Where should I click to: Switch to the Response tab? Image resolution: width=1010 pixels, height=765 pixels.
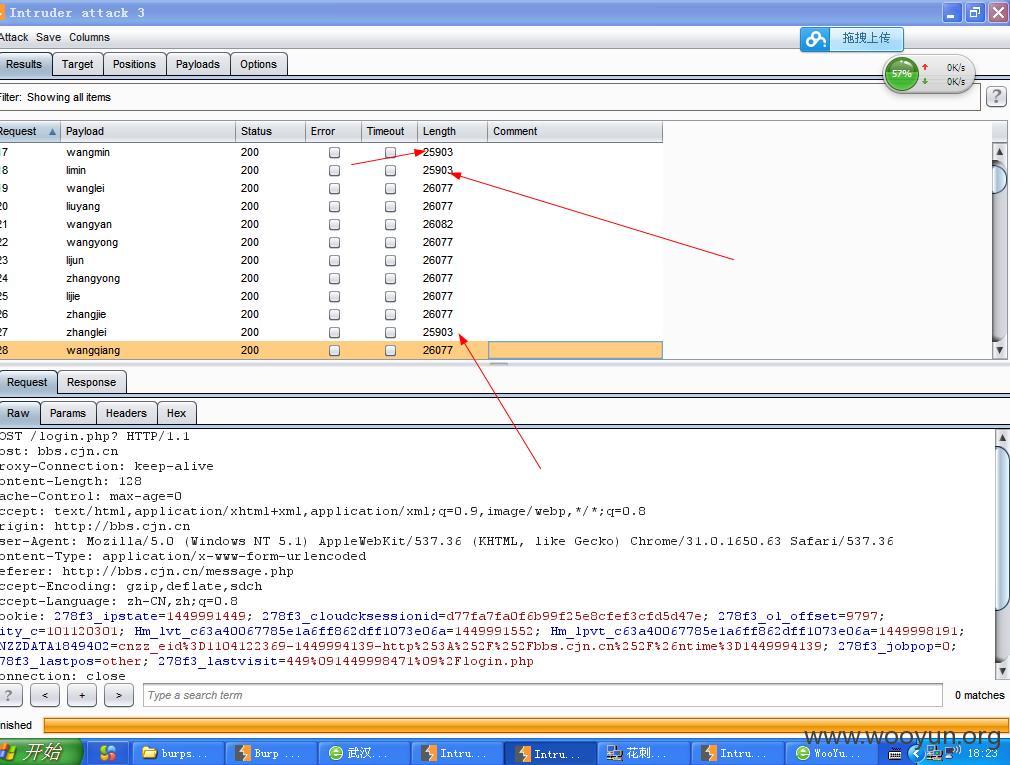(x=91, y=382)
